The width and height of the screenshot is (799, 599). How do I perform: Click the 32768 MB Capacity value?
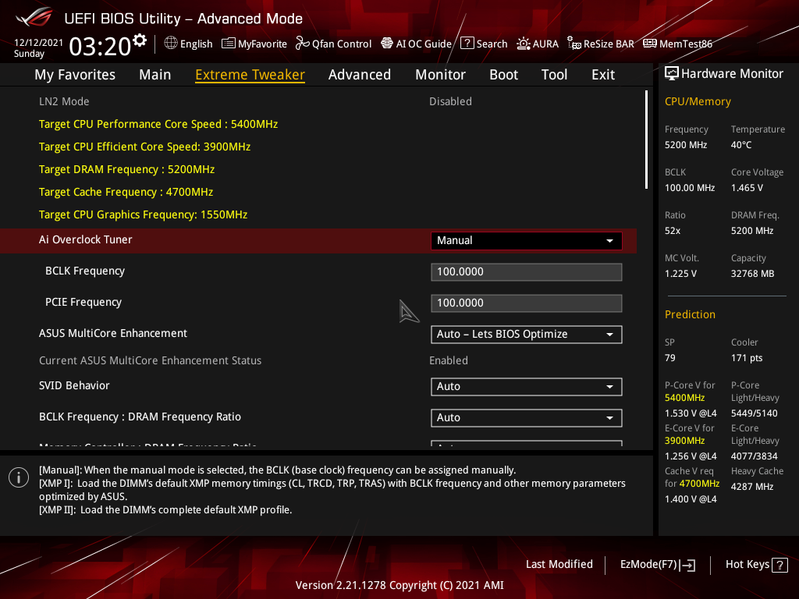752,274
